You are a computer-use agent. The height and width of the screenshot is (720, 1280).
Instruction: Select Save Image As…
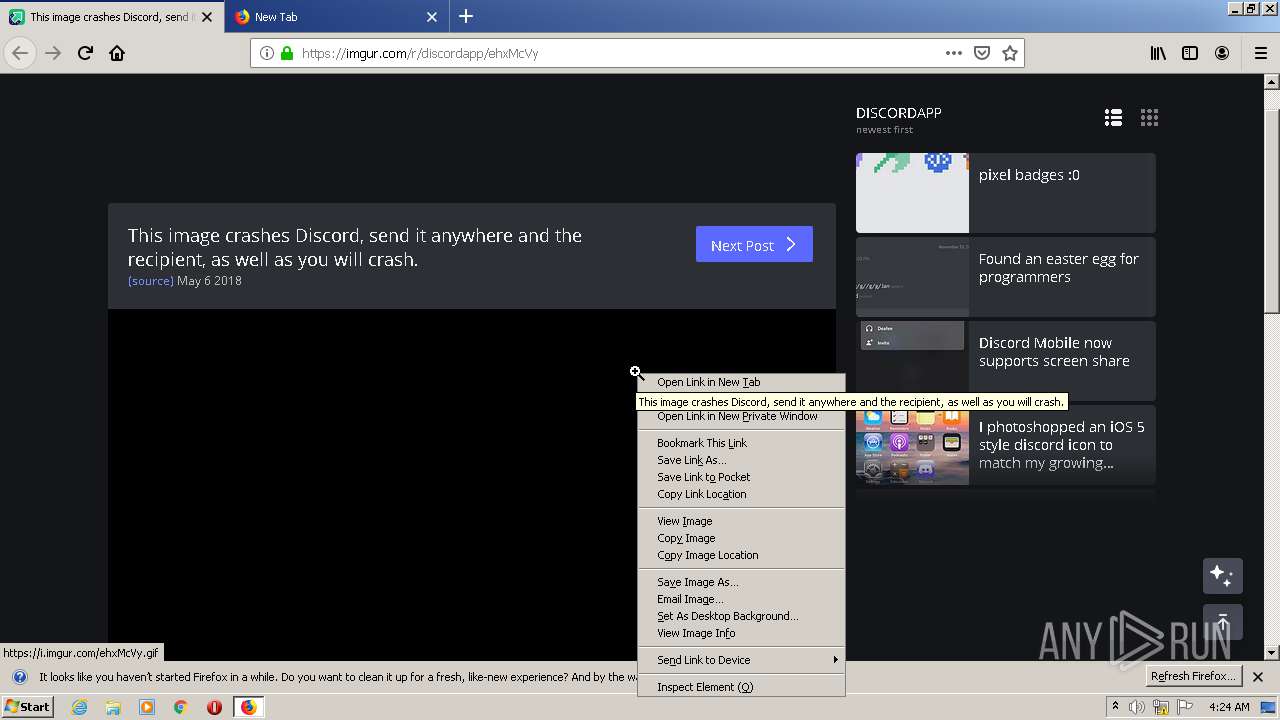point(741,582)
